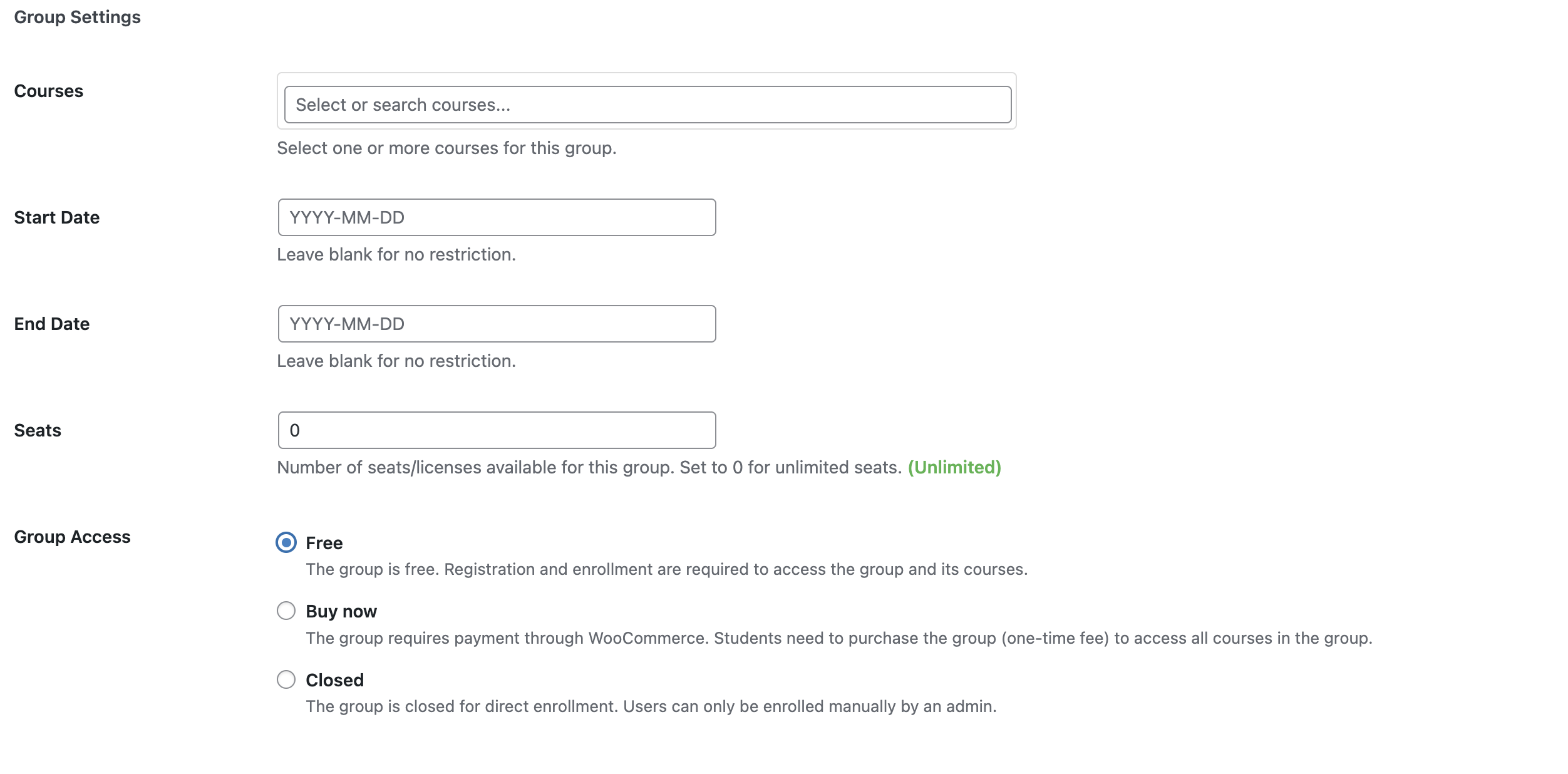
Task: Click the Free option bold label
Action: click(323, 543)
